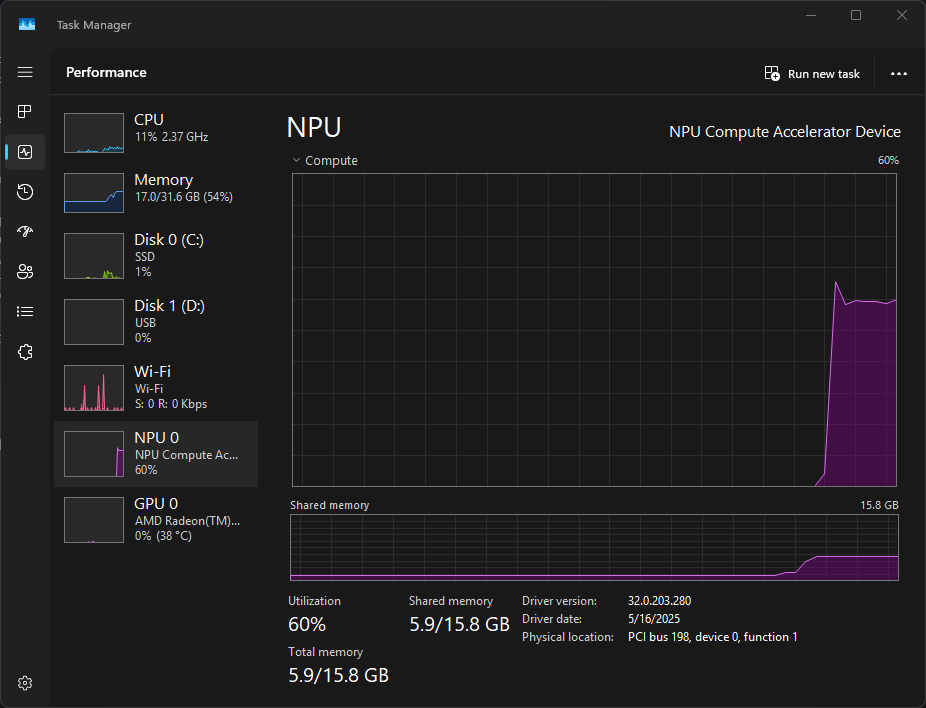
Task: Go to the Processes page icon
Action: 25,112
